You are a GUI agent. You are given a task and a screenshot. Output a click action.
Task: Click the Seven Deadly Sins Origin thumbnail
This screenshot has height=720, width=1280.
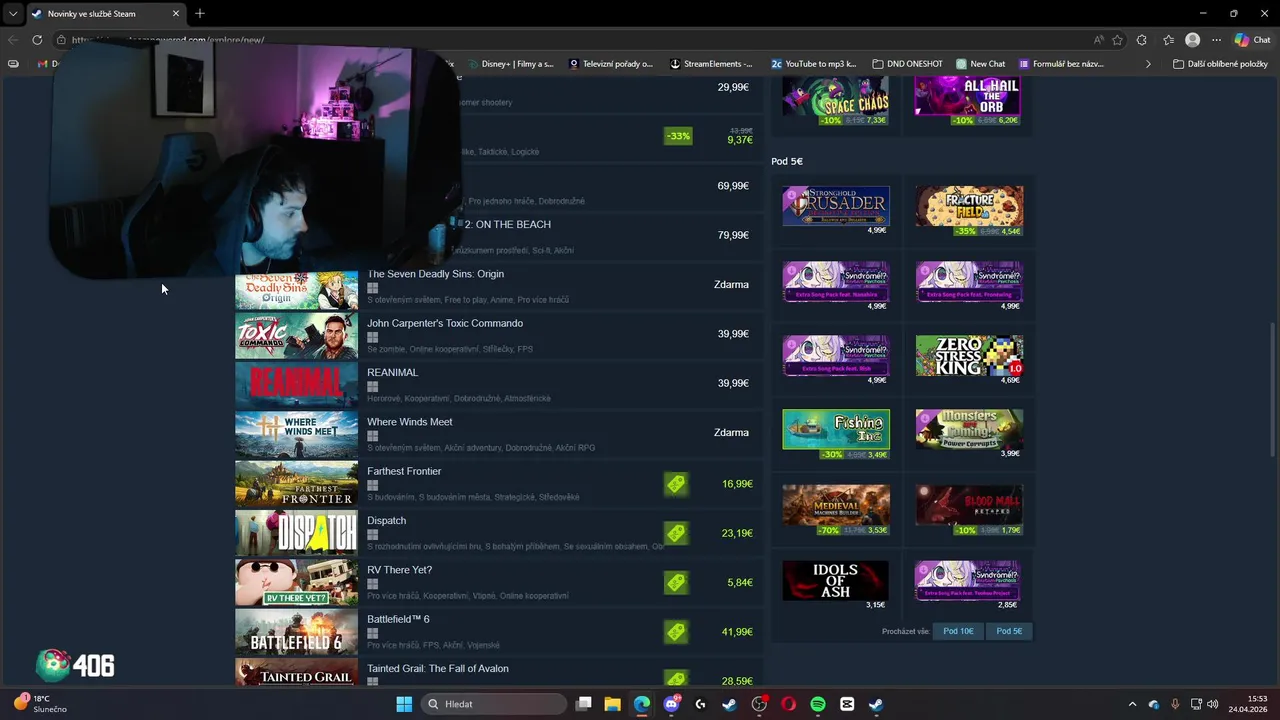[x=296, y=290]
